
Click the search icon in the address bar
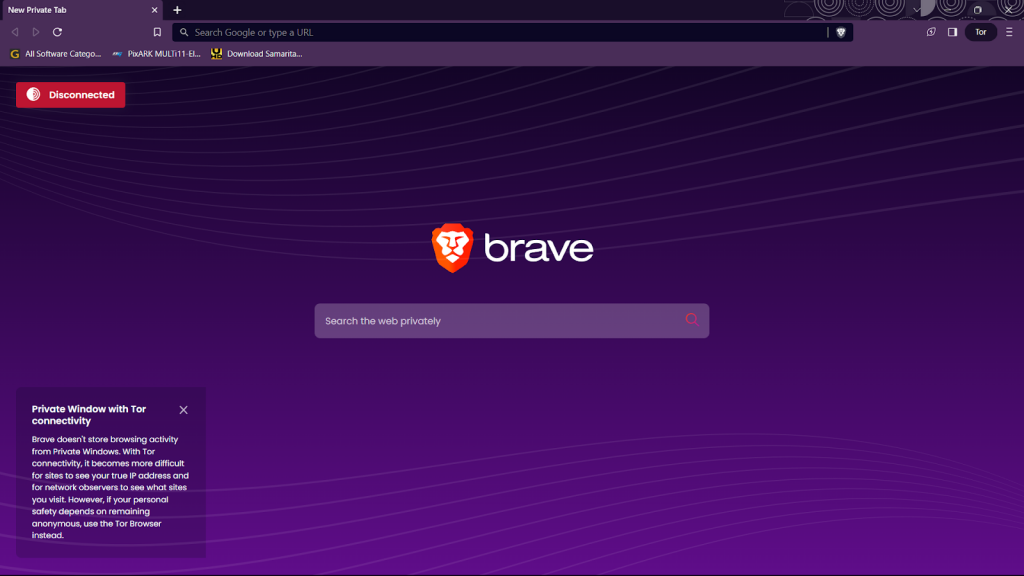click(x=184, y=32)
